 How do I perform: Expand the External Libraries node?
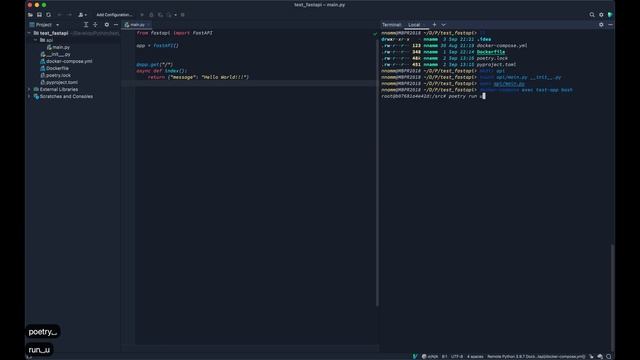29,89
